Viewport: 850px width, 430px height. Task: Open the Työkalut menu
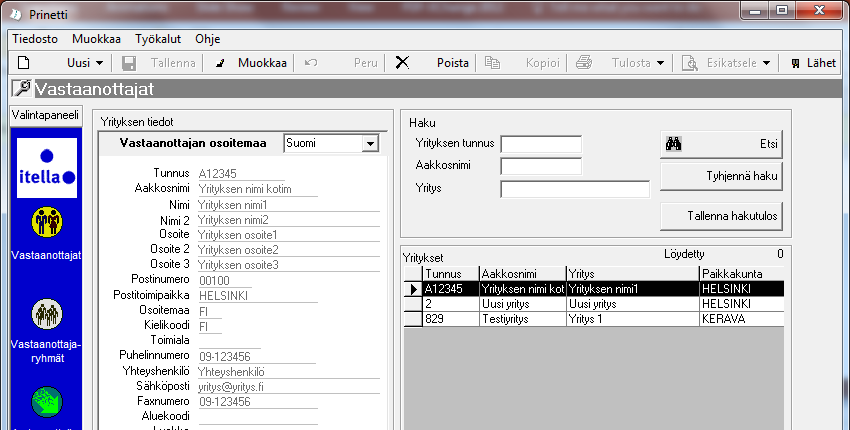[x=158, y=39]
